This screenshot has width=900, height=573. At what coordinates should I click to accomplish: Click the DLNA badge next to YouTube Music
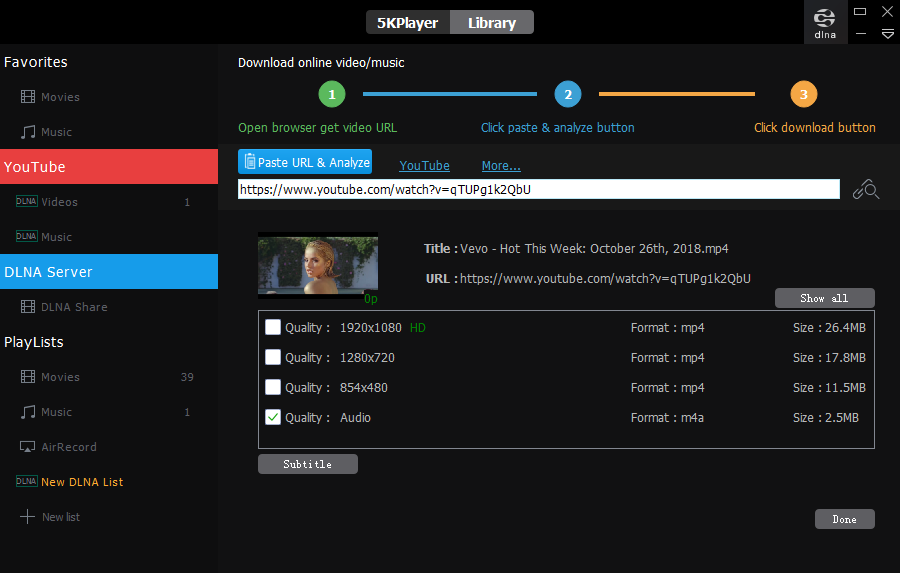coord(26,237)
